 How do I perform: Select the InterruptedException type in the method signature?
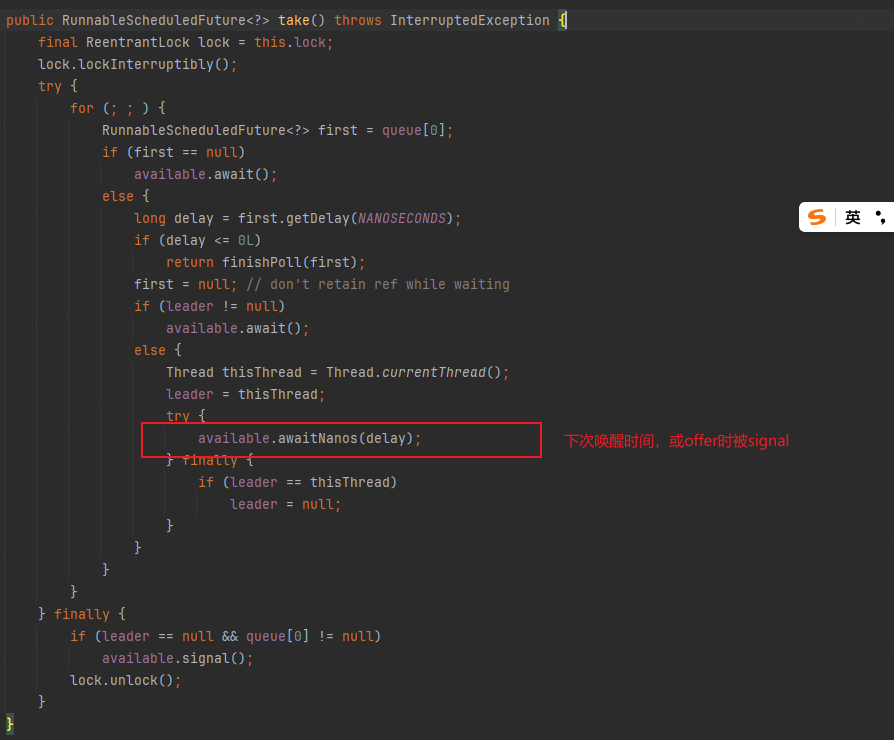(470, 19)
